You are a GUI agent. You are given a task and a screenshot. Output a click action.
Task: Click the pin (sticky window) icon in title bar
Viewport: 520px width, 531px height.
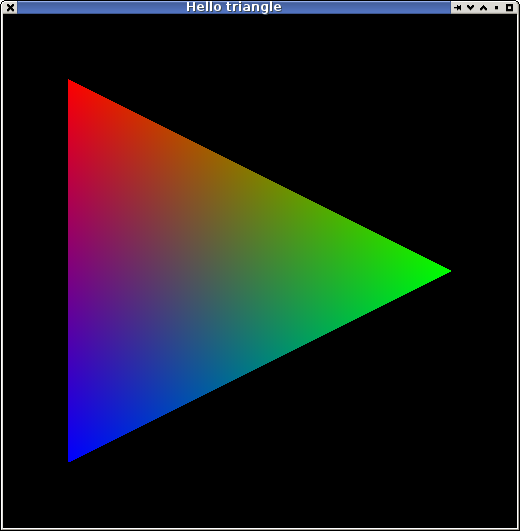pos(458,7)
